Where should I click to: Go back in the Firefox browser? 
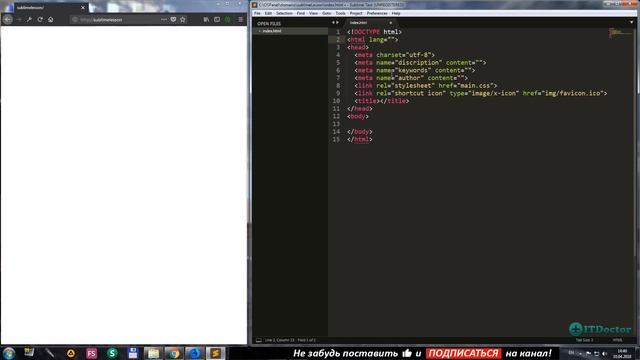coord(8,19)
